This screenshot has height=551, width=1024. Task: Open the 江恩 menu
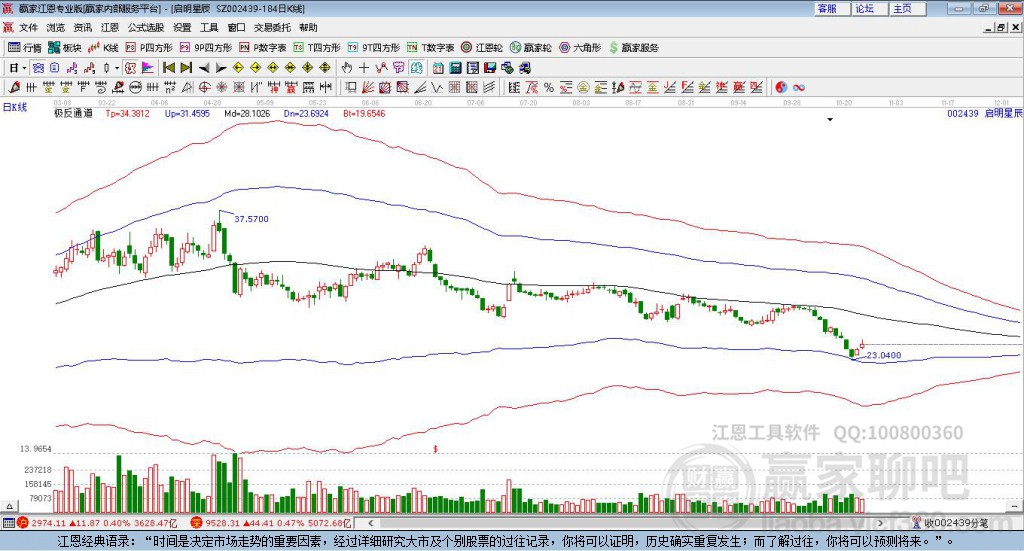[110, 27]
